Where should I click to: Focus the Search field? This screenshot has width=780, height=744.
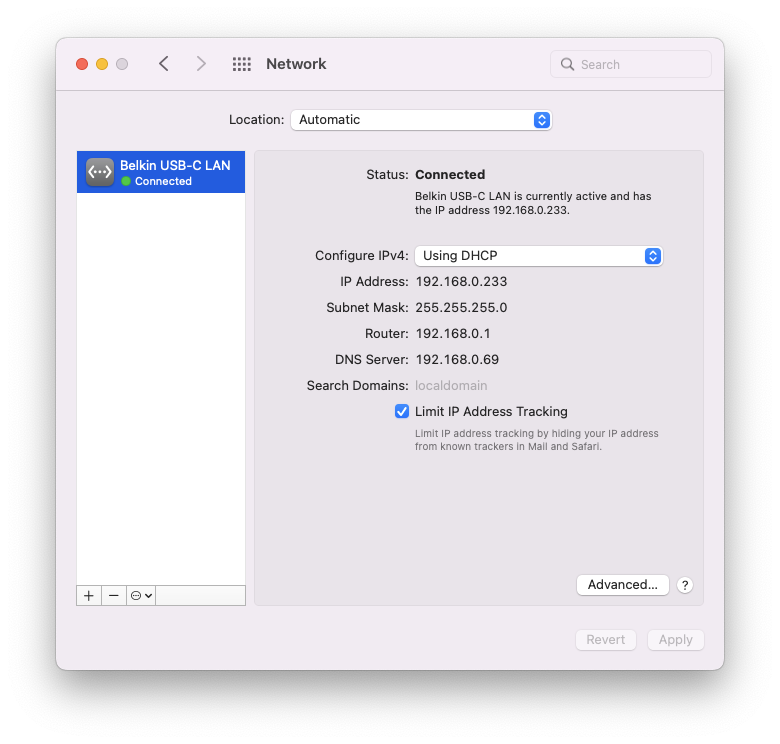tap(631, 64)
